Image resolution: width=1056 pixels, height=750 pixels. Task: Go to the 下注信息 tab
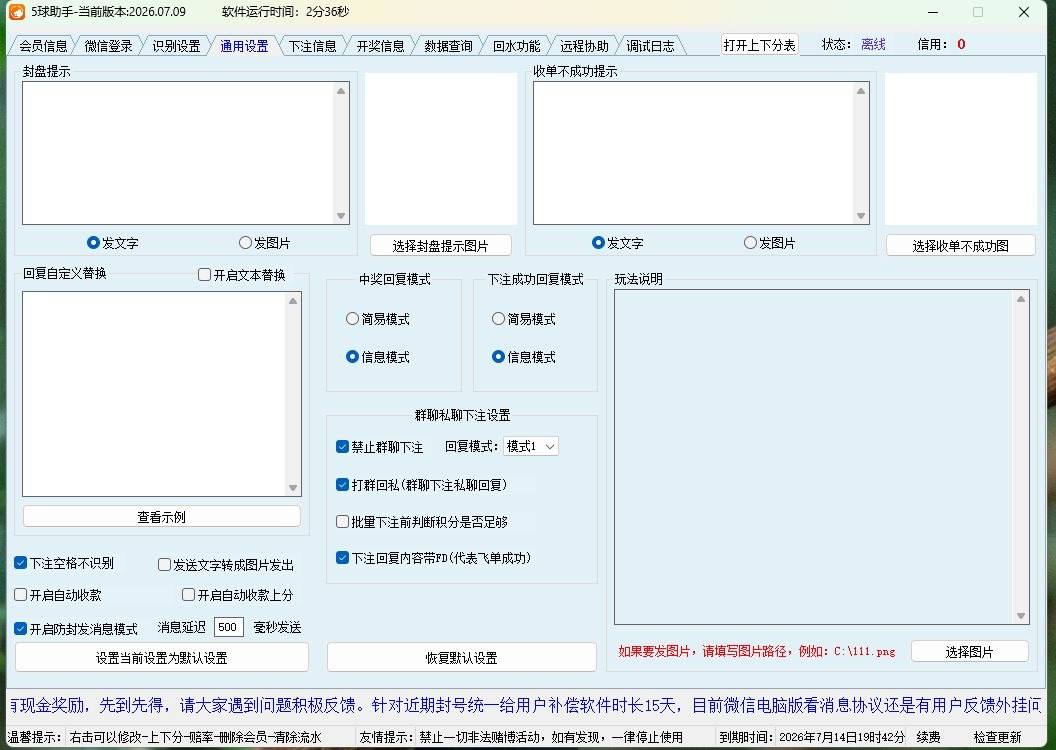(312, 46)
